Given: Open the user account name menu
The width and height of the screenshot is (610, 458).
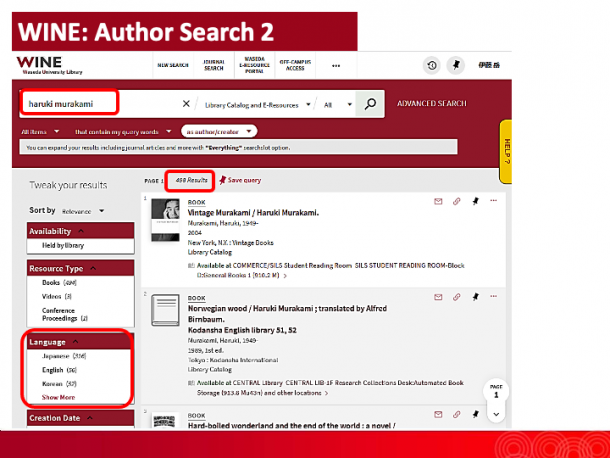Looking at the screenshot, I should 489,65.
